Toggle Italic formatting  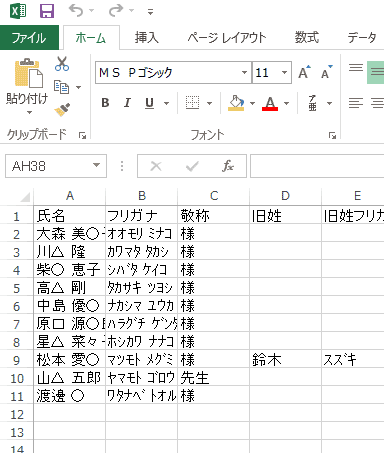(x=127, y=103)
